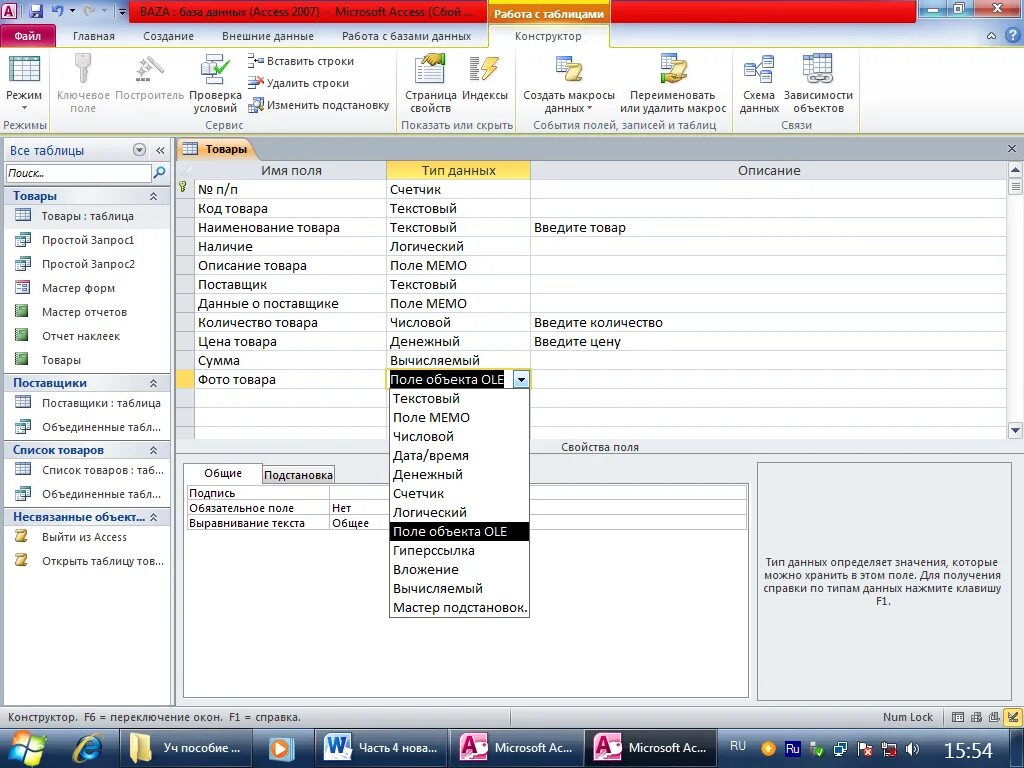This screenshot has height=768, width=1024.
Task: Open the Часть 4 Word taskbar item
Action: (382, 748)
